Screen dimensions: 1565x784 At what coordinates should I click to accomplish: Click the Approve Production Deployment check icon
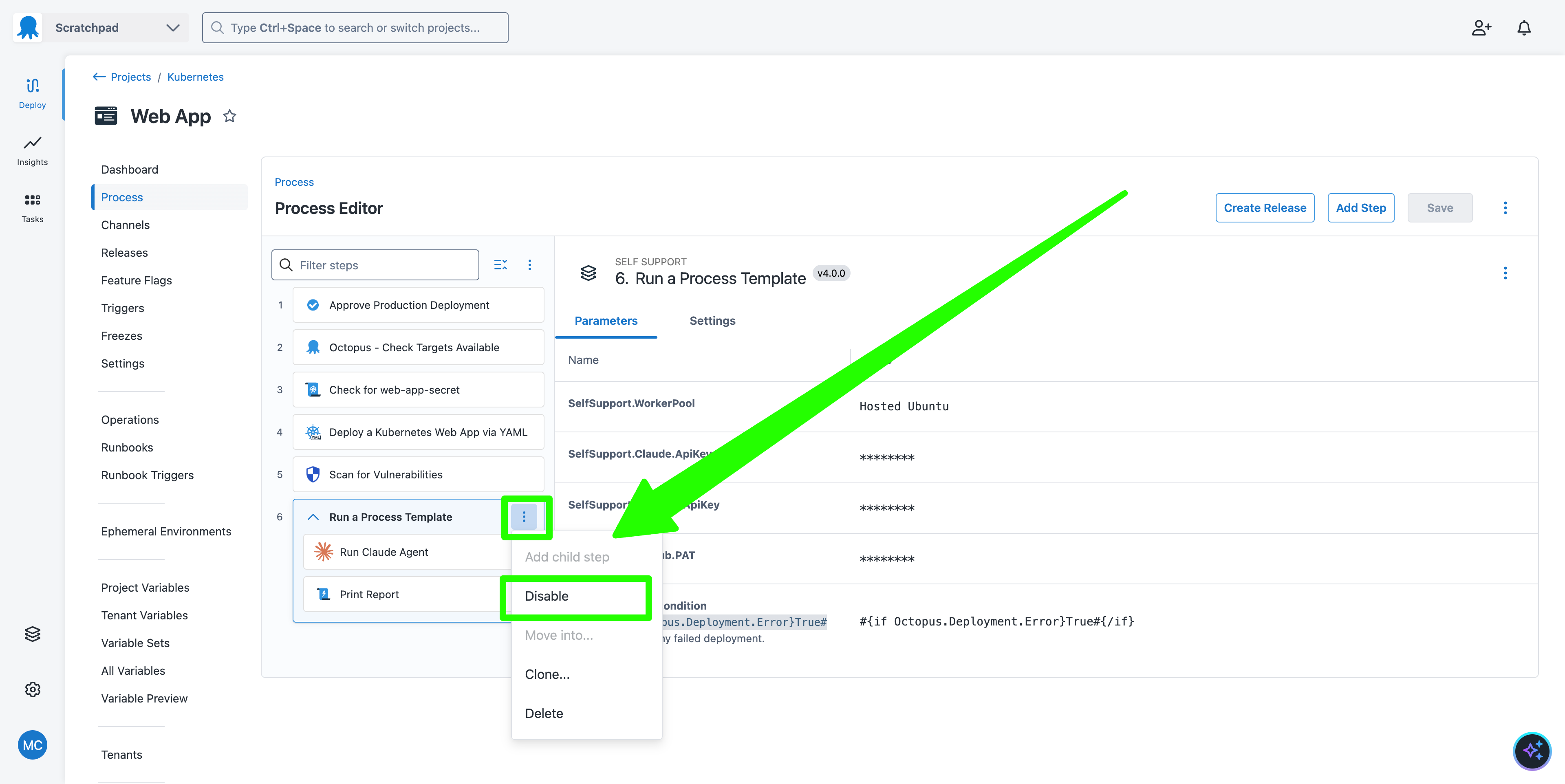(x=313, y=305)
